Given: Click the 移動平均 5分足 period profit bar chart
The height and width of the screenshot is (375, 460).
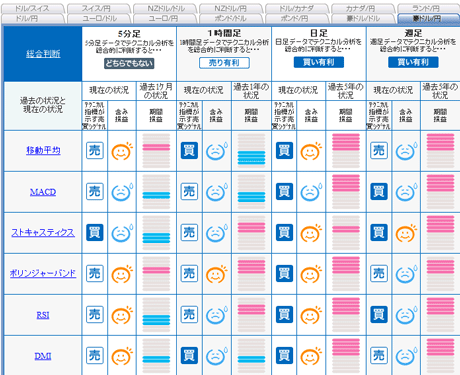Looking at the screenshot, I should 156,150.
